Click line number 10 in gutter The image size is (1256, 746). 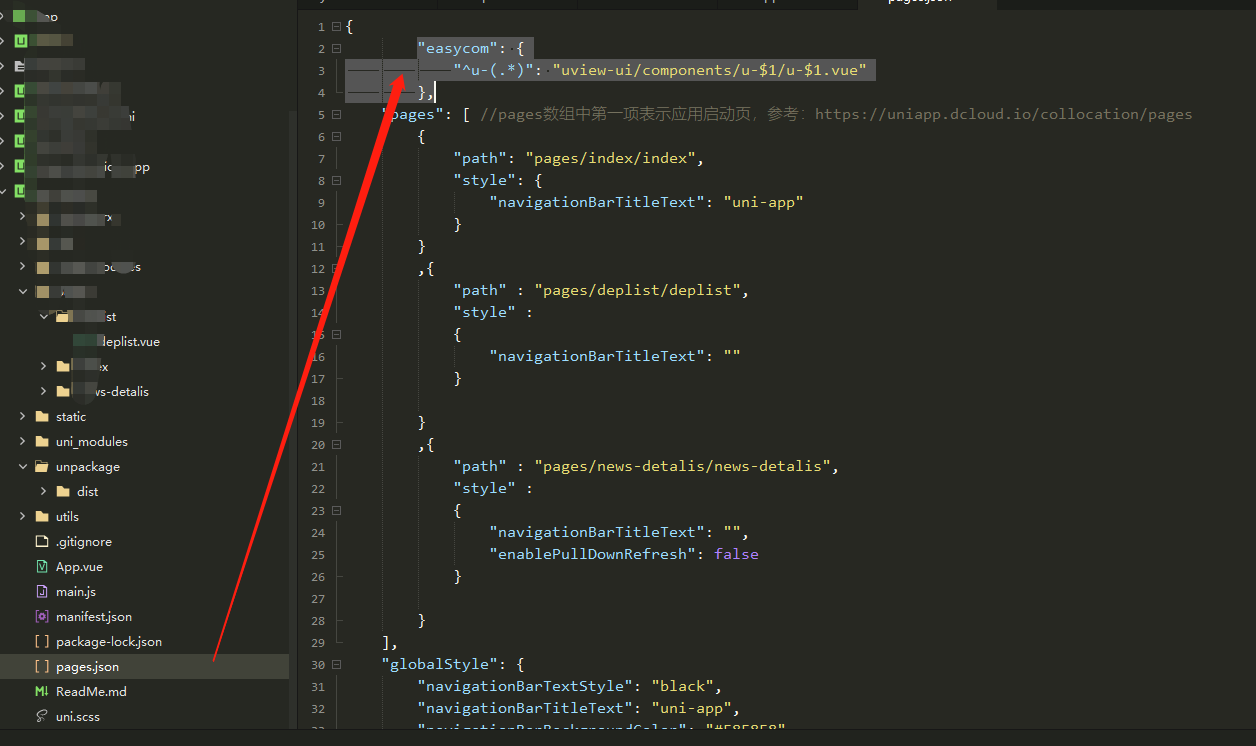[x=318, y=225]
